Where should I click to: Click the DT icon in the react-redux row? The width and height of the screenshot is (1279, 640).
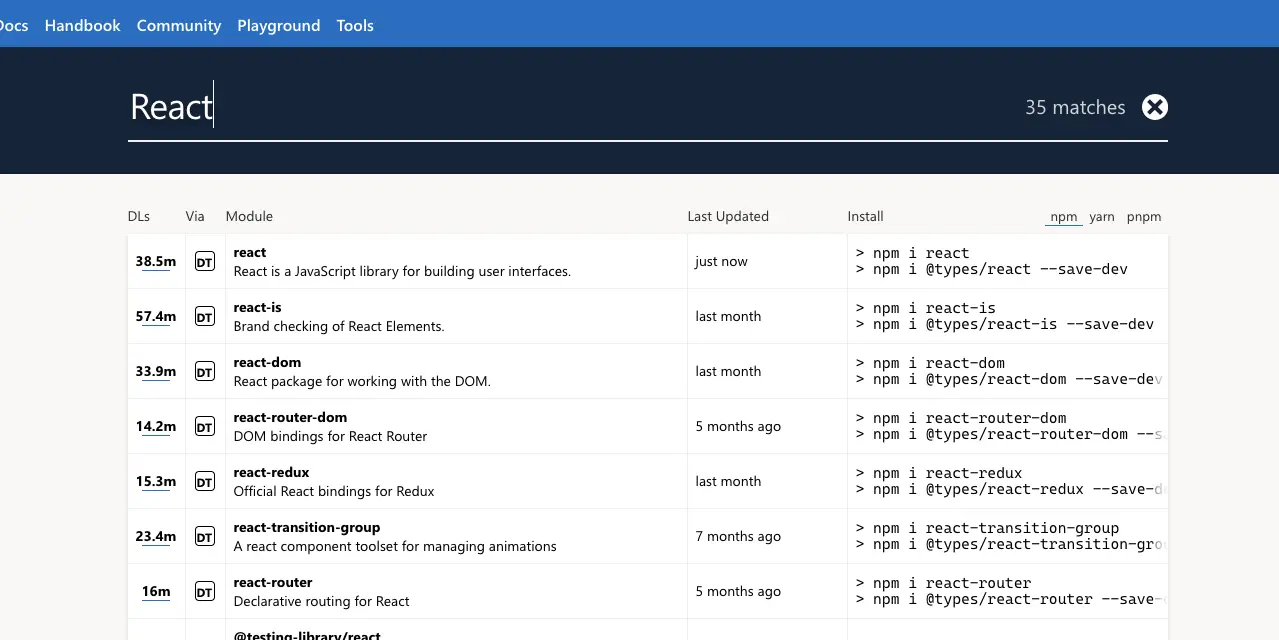pyautogui.click(x=204, y=482)
